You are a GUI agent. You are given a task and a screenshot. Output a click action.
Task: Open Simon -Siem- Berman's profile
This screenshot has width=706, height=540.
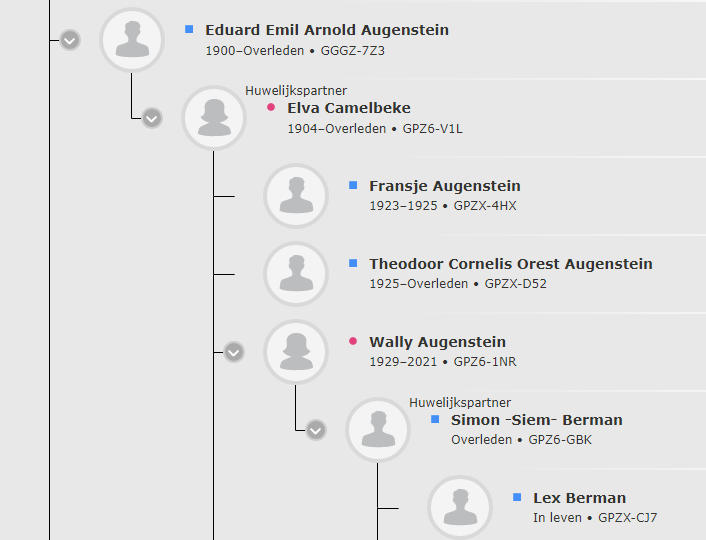coord(537,420)
